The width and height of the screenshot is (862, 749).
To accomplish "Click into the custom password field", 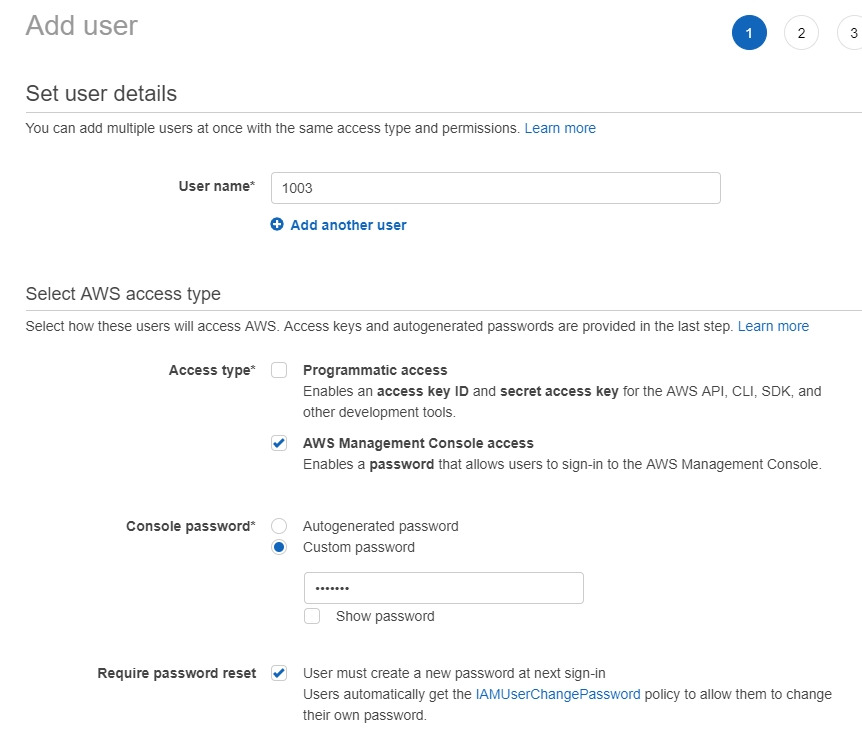I will [x=444, y=588].
